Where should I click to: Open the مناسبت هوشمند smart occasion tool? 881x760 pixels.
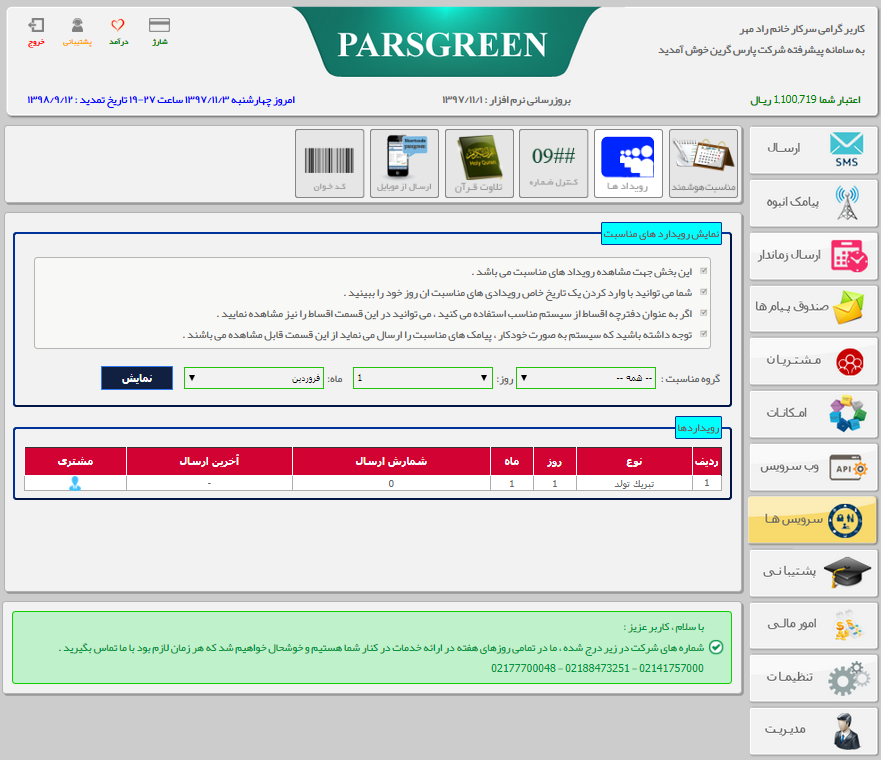point(703,163)
